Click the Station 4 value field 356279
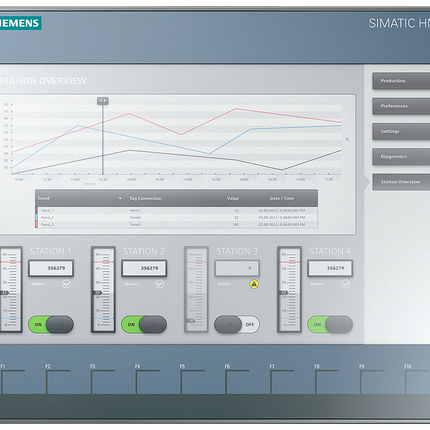The width and height of the screenshot is (430, 430). [330, 268]
